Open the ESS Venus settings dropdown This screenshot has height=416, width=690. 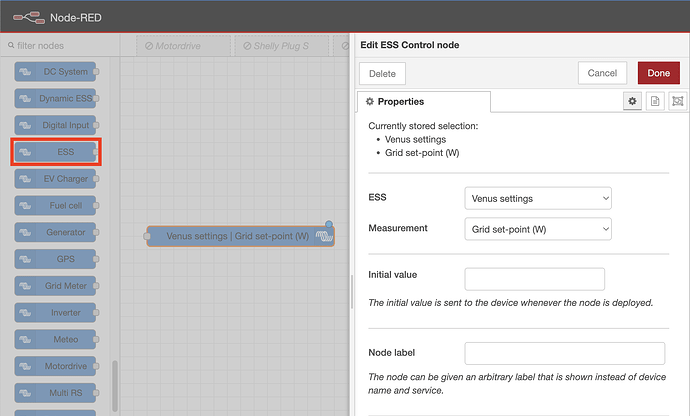[x=538, y=199]
